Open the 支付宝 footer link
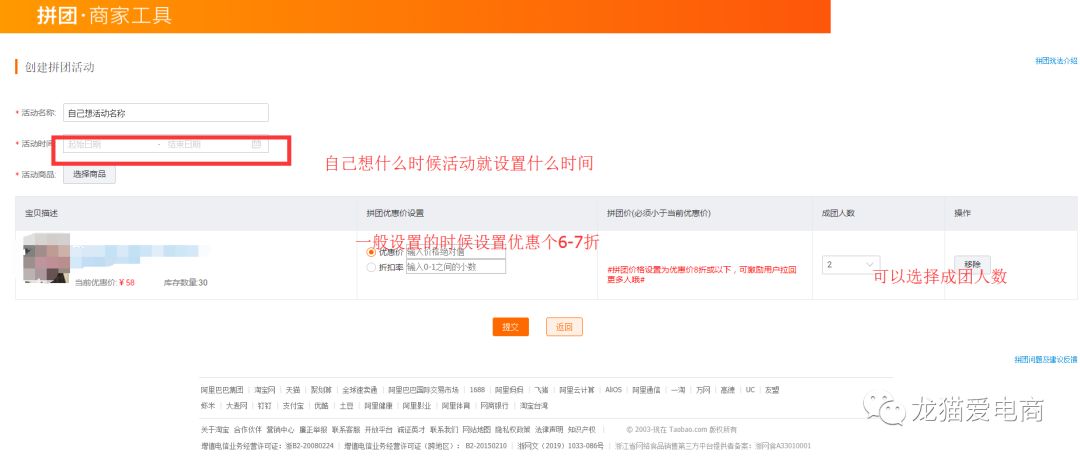The image size is (1080, 457). click(293, 405)
